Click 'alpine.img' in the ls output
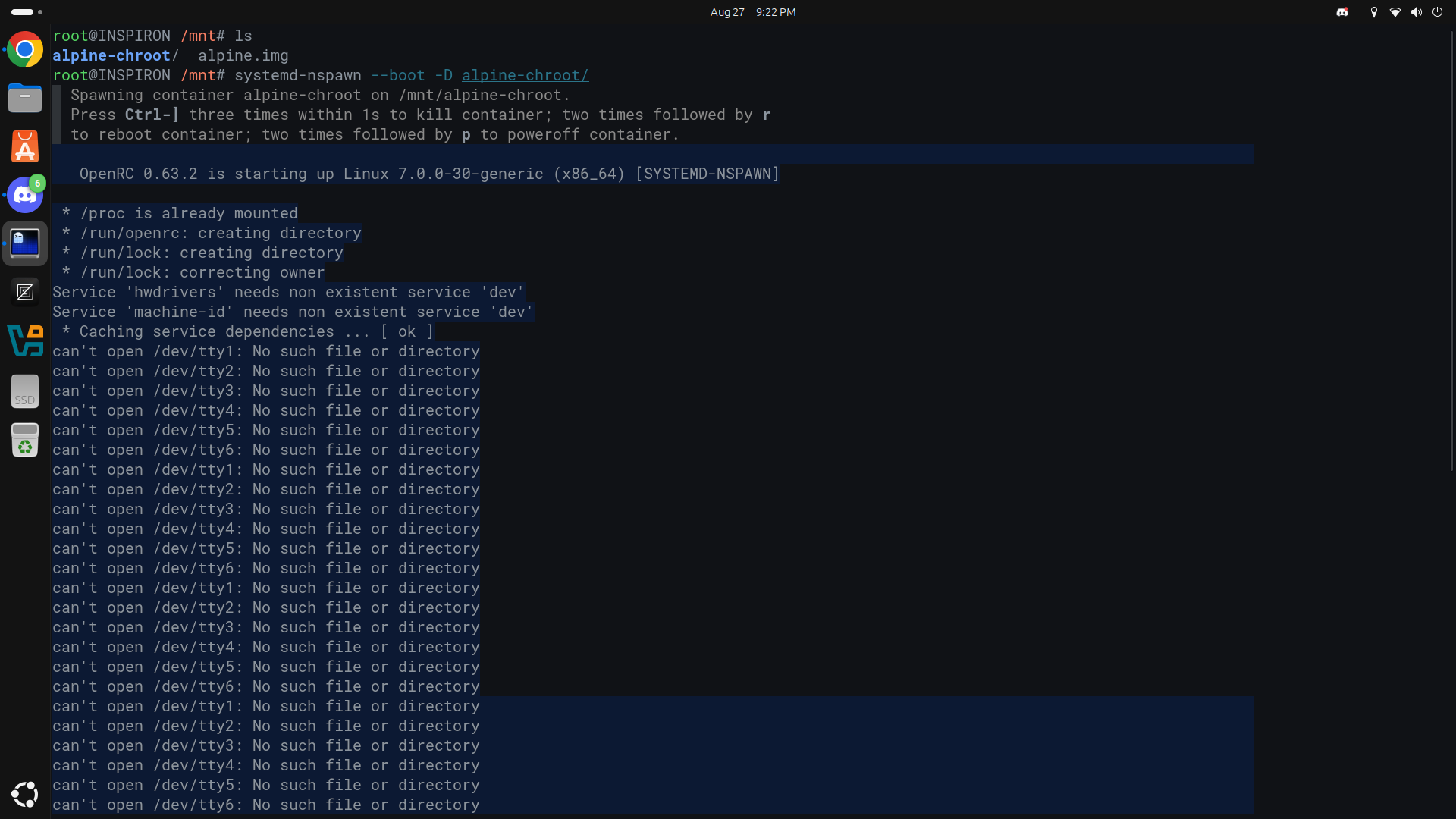The image size is (1456, 819). point(243,55)
